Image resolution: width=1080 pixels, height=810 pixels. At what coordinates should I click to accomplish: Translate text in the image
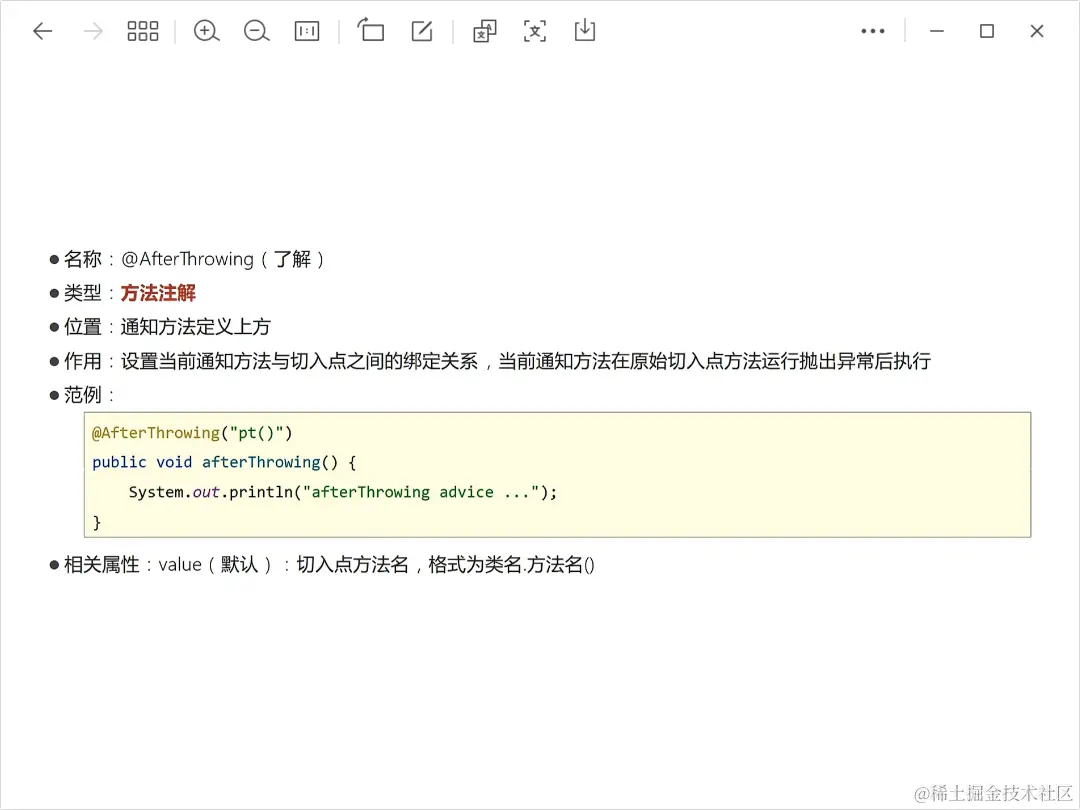484,31
